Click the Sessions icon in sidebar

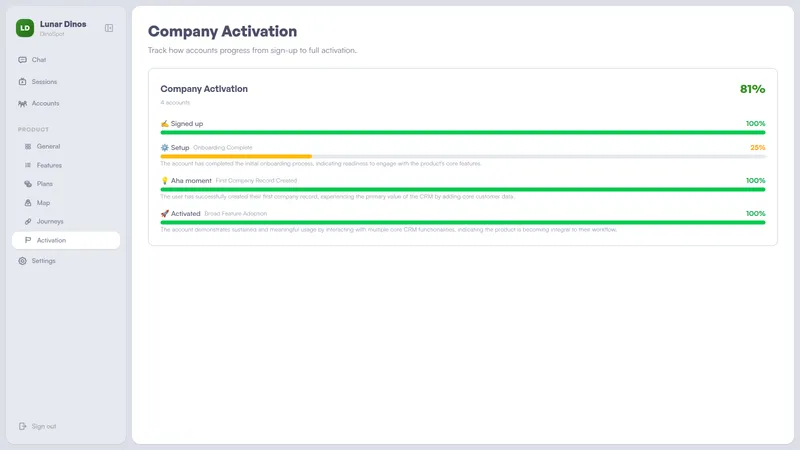[22, 82]
